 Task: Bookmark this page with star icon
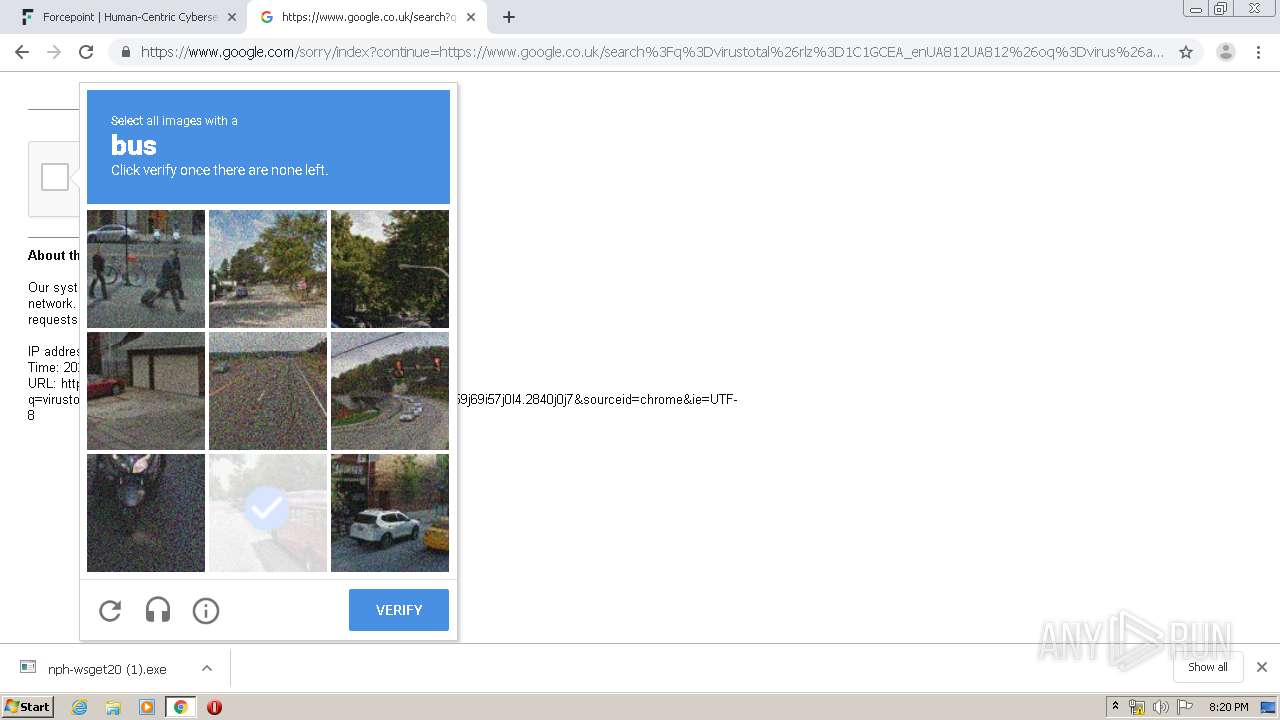tap(1186, 52)
